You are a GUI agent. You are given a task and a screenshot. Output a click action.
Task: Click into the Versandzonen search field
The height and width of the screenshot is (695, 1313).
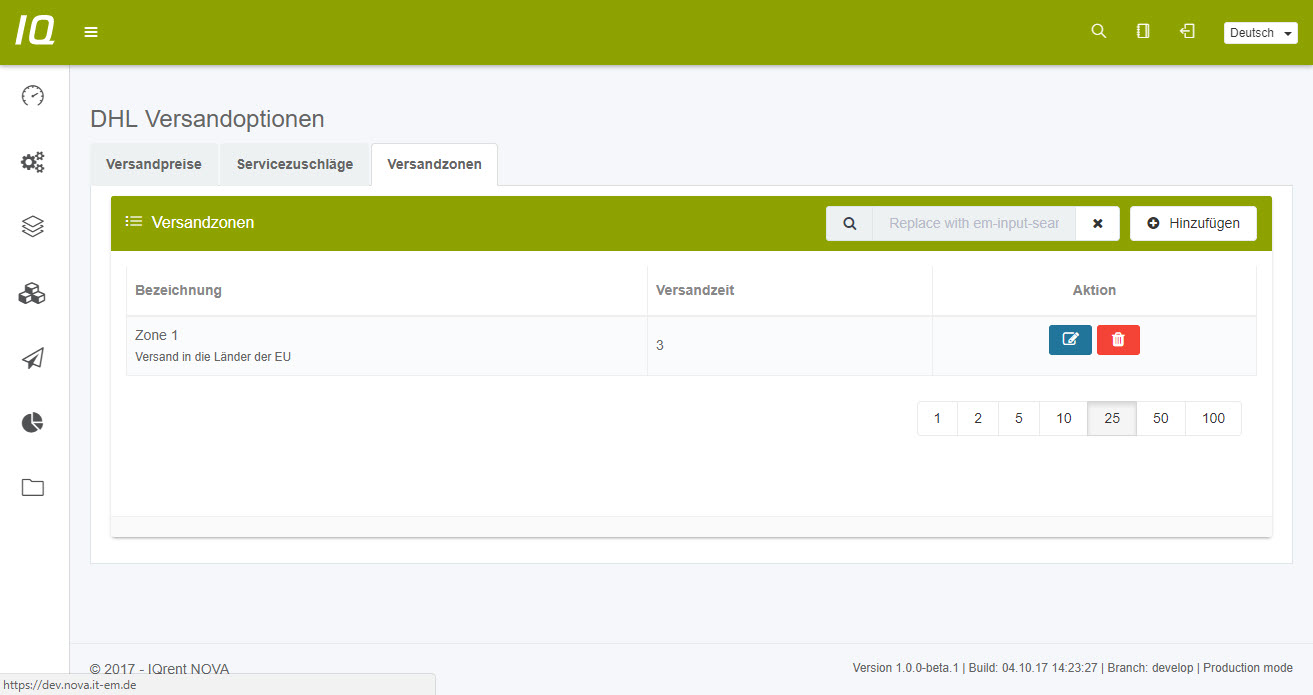(973, 223)
